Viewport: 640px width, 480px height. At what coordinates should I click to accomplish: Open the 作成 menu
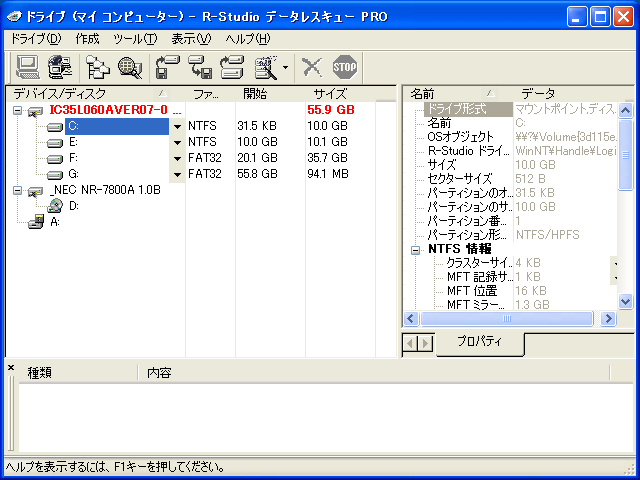point(87,39)
